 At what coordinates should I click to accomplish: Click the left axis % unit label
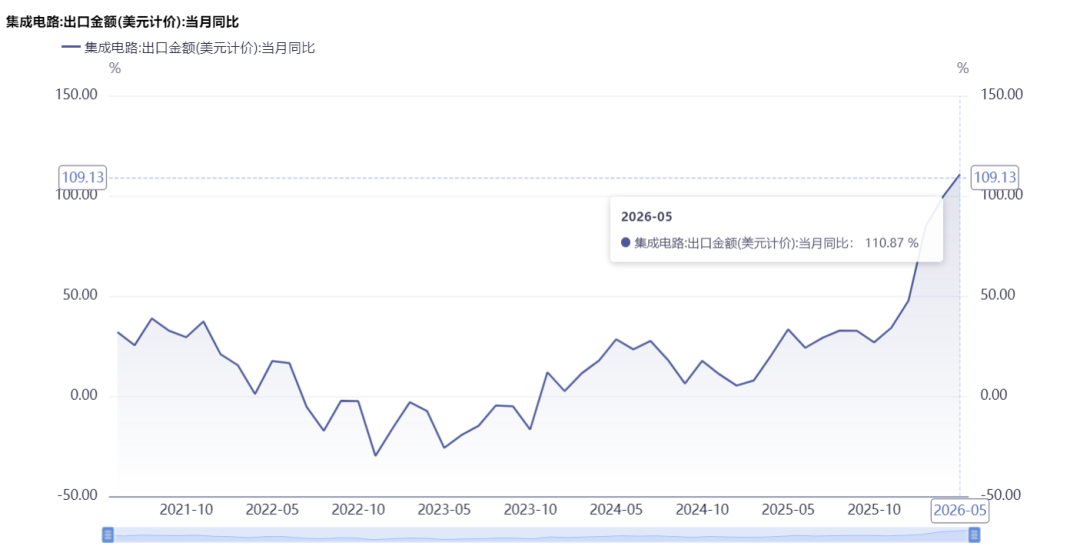[115, 68]
